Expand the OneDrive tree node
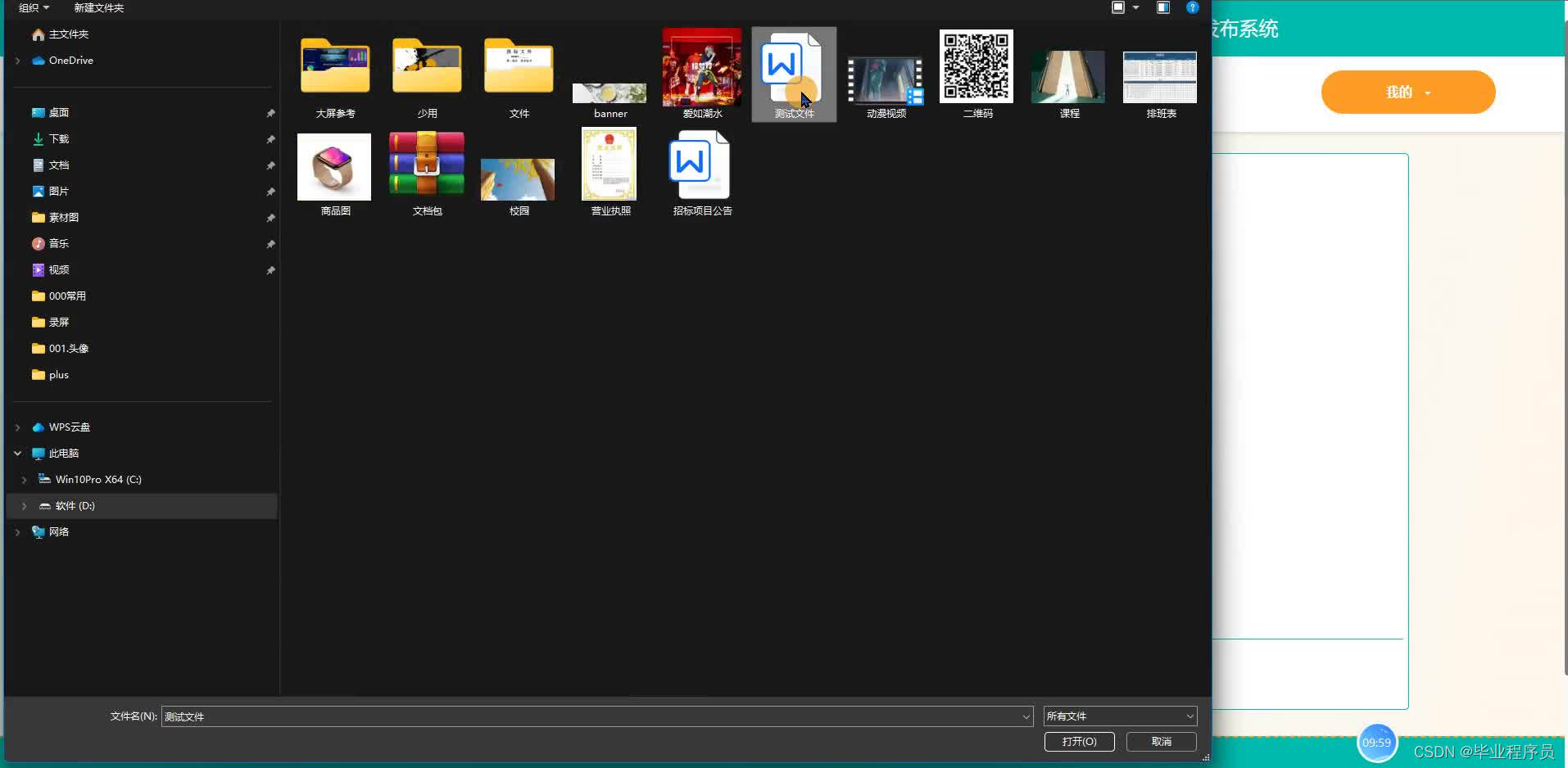1568x768 pixels. (x=18, y=61)
